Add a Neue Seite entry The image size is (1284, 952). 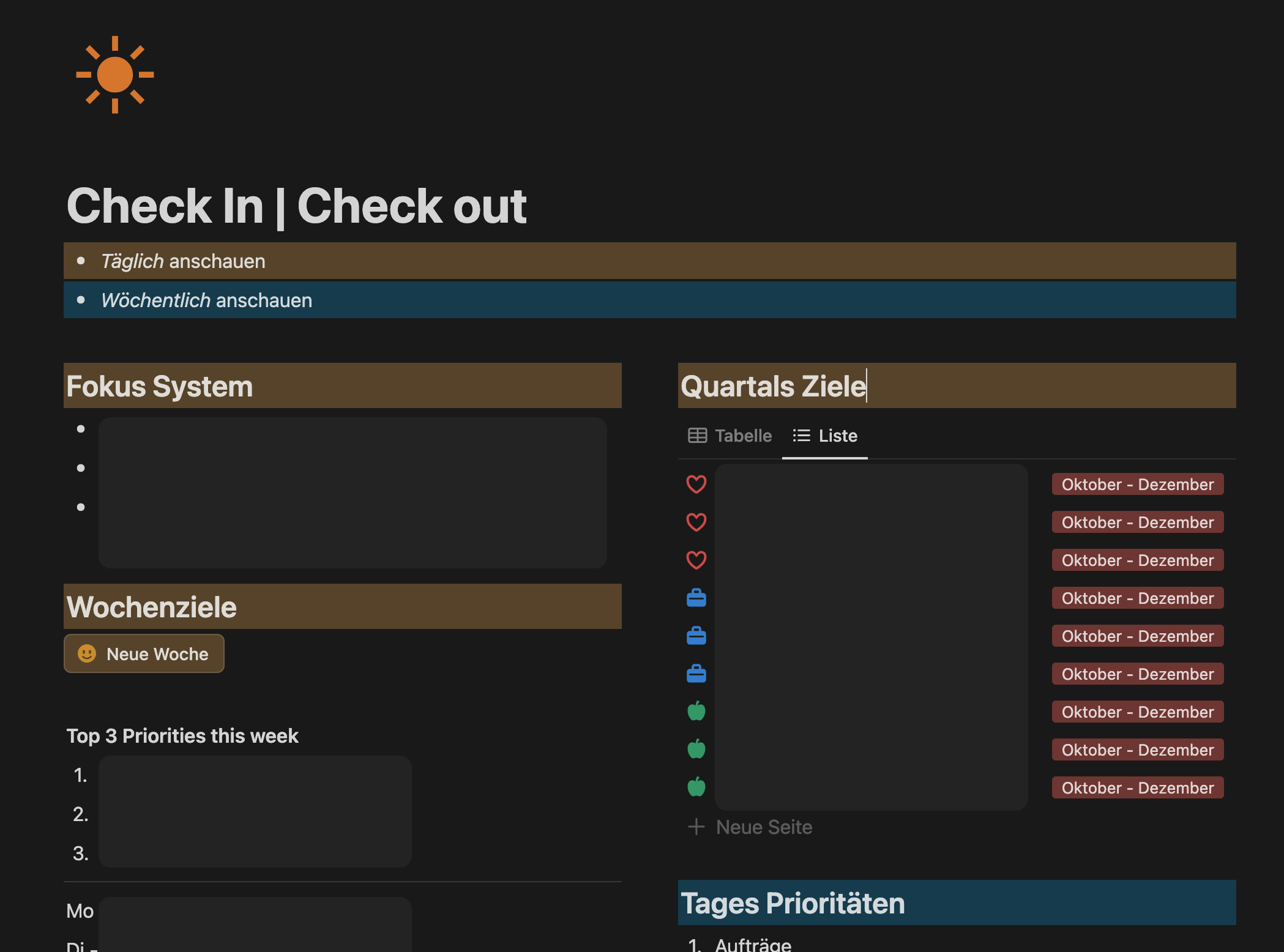(750, 827)
